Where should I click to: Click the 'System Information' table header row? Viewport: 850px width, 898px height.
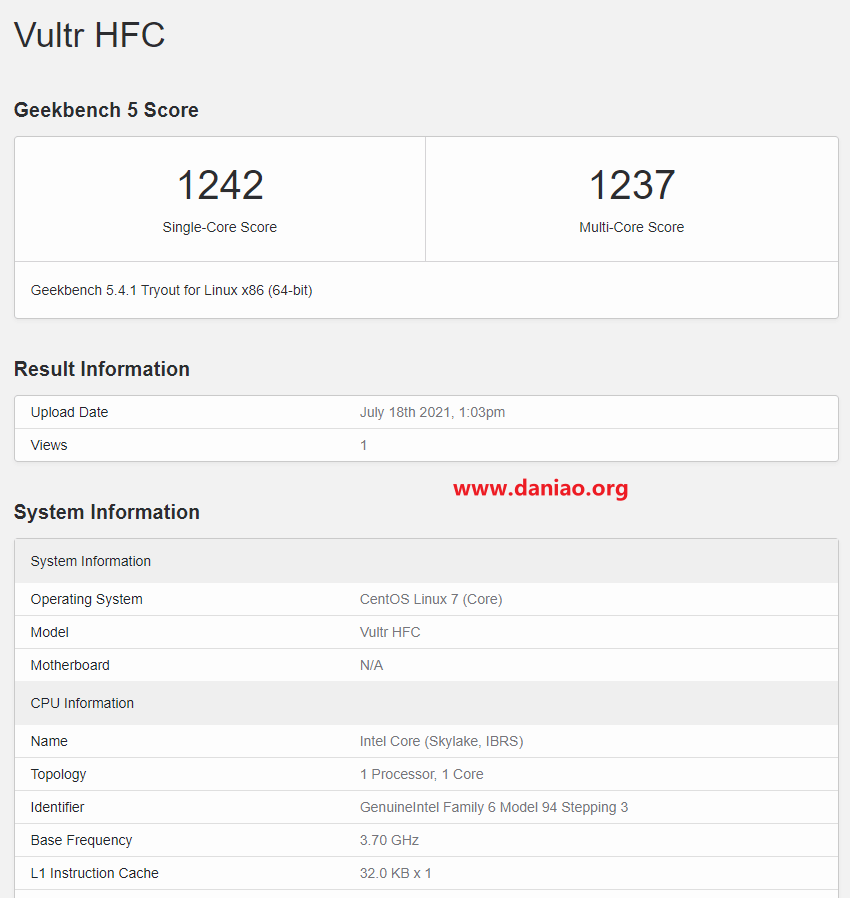pyautogui.click(x=426, y=561)
